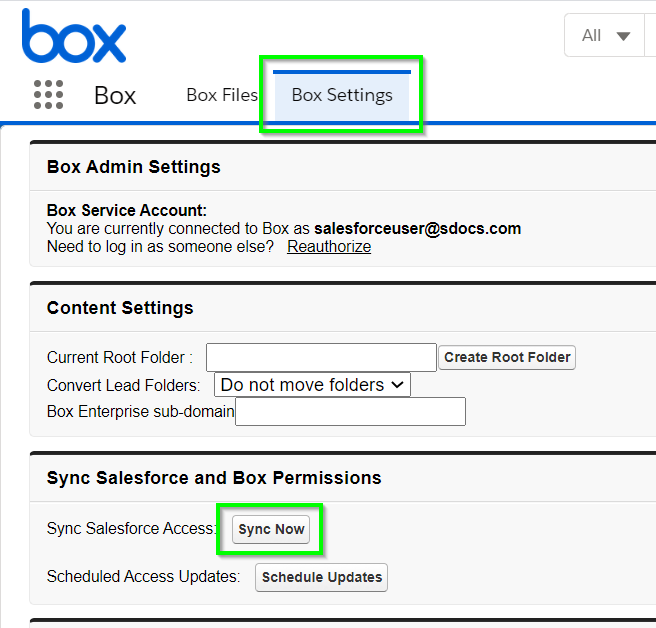This screenshot has height=628, width=656.
Task: Click the Create Root Folder button
Action: 507,357
